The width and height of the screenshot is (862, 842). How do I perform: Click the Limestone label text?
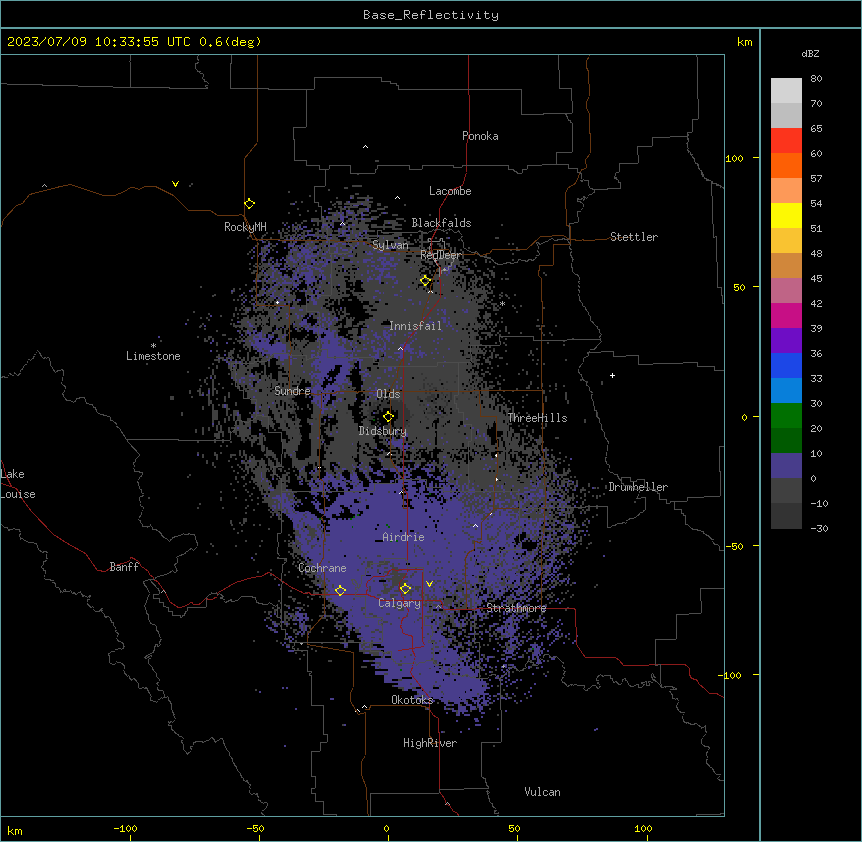153,356
